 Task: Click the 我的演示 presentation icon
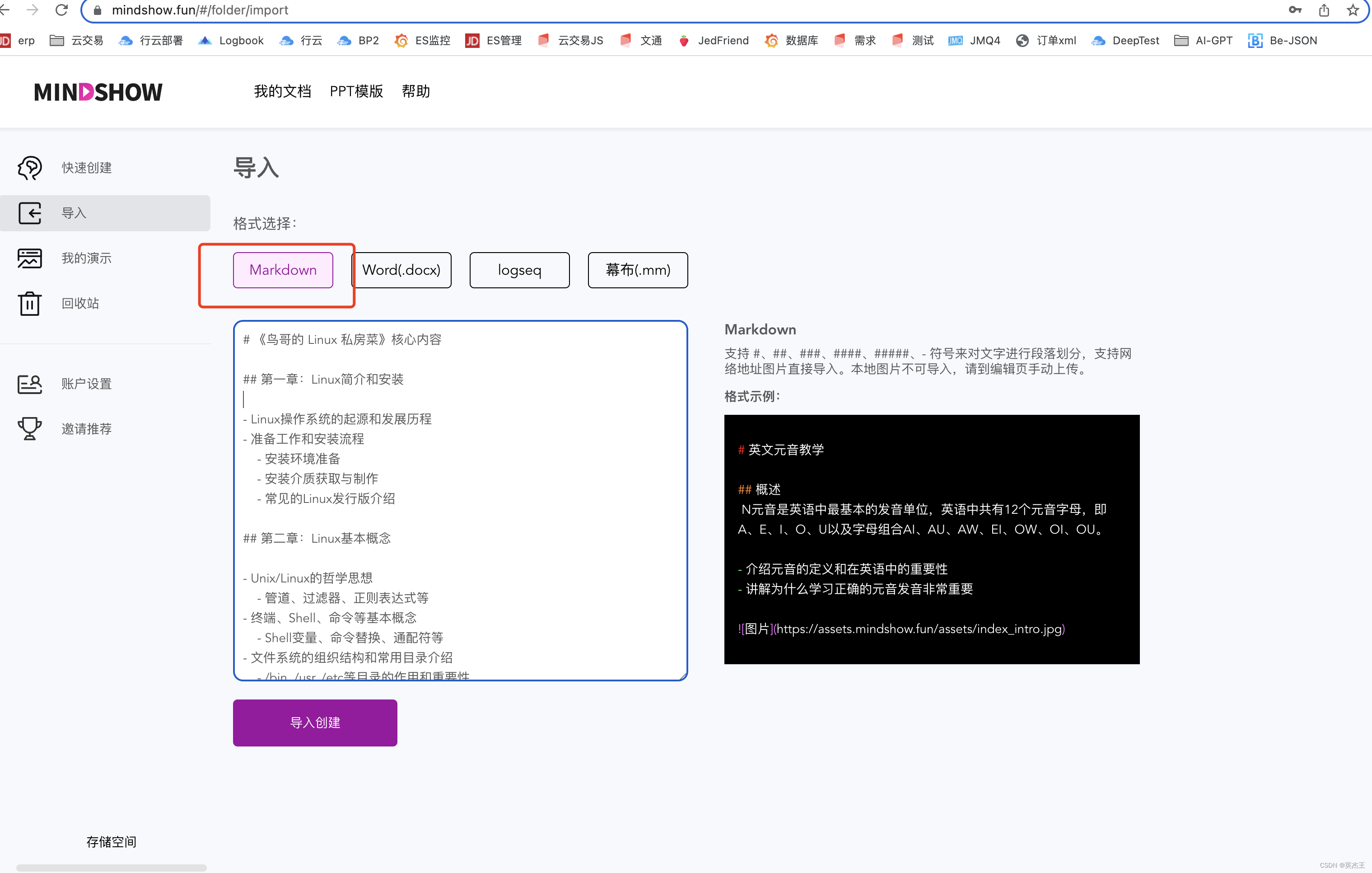[30, 258]
